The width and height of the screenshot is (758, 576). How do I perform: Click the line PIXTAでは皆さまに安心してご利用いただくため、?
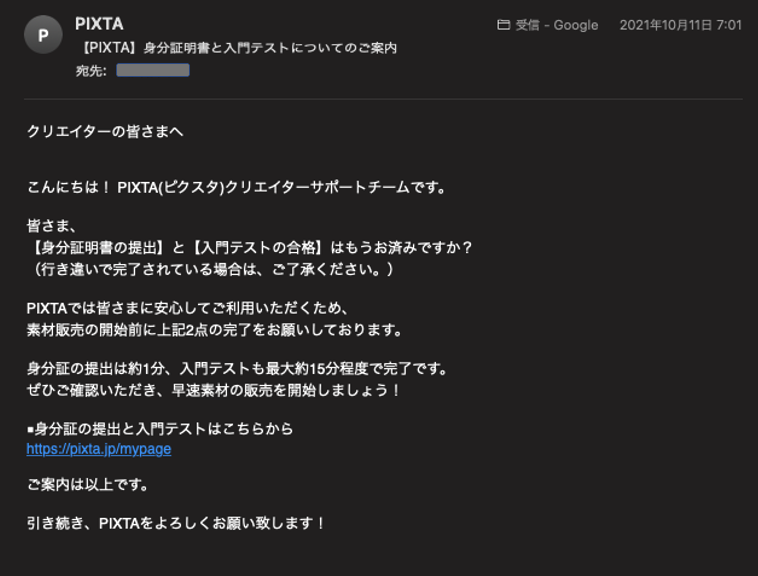[x=188, y=308]
